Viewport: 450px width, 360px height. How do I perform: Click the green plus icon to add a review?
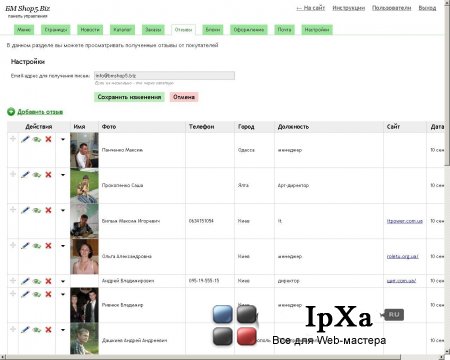(11, 112)
